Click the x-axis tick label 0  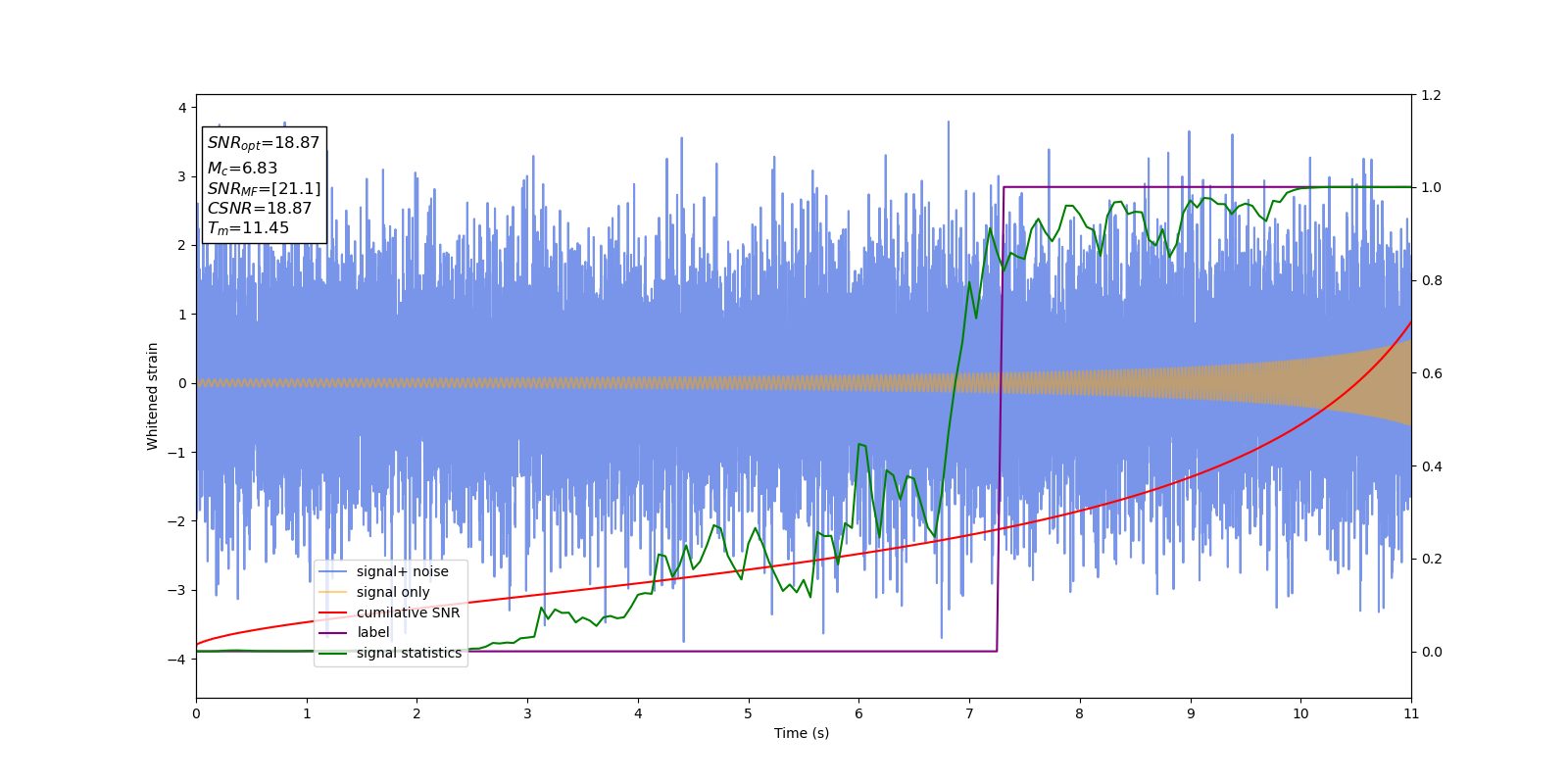tap(196, 713)
